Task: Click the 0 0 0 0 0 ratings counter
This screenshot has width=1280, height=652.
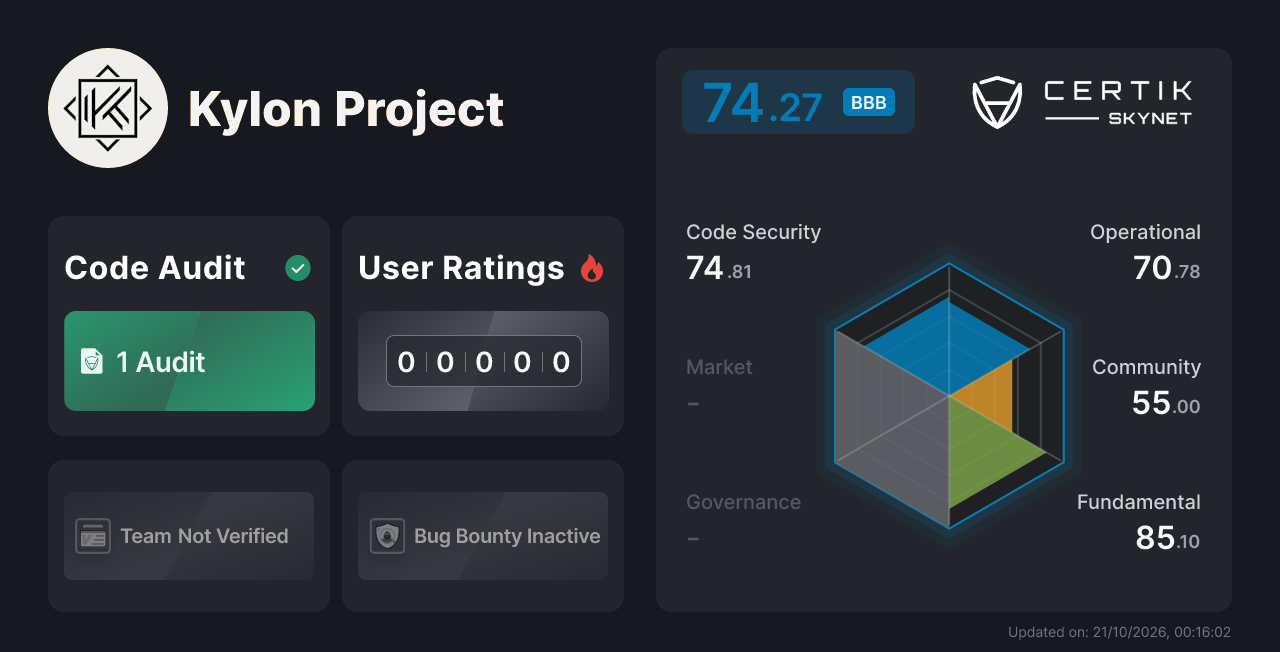Action: point(484,361)
